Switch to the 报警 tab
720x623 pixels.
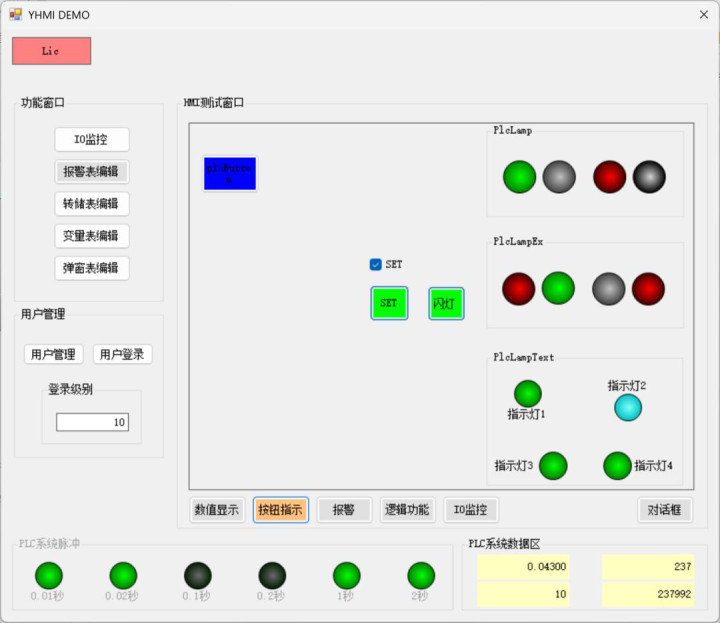click(344, 510)
